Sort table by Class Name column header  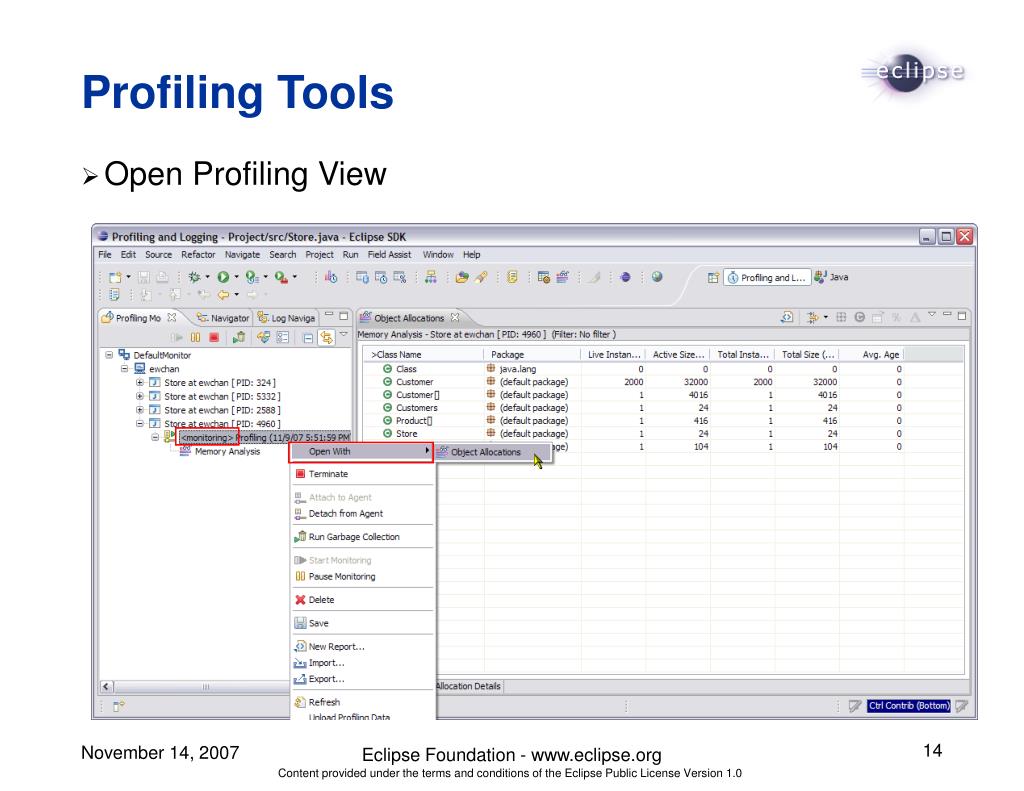[424, 355]
